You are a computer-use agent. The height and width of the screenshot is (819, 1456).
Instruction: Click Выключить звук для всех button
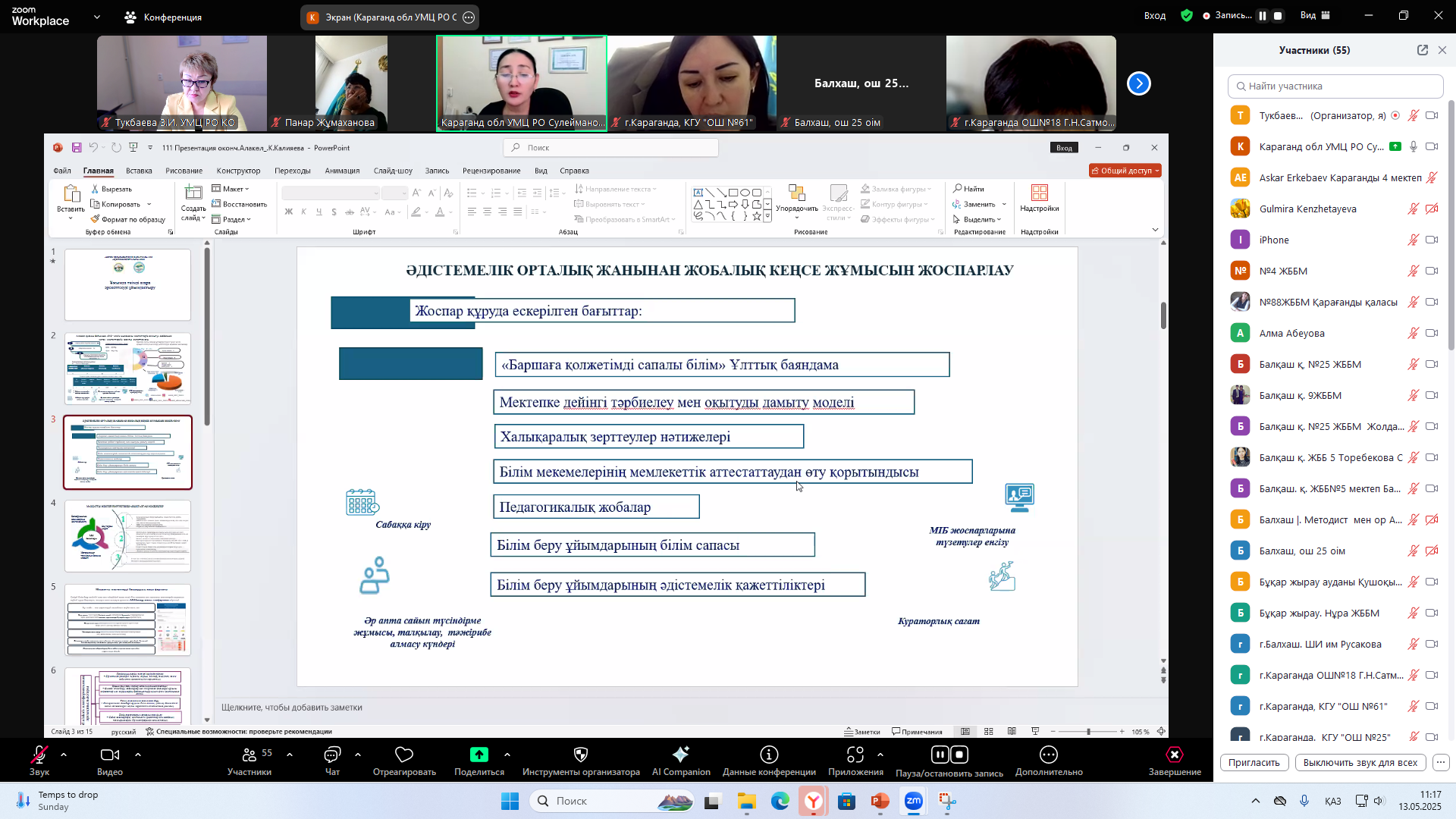(x=1360, y=763)
